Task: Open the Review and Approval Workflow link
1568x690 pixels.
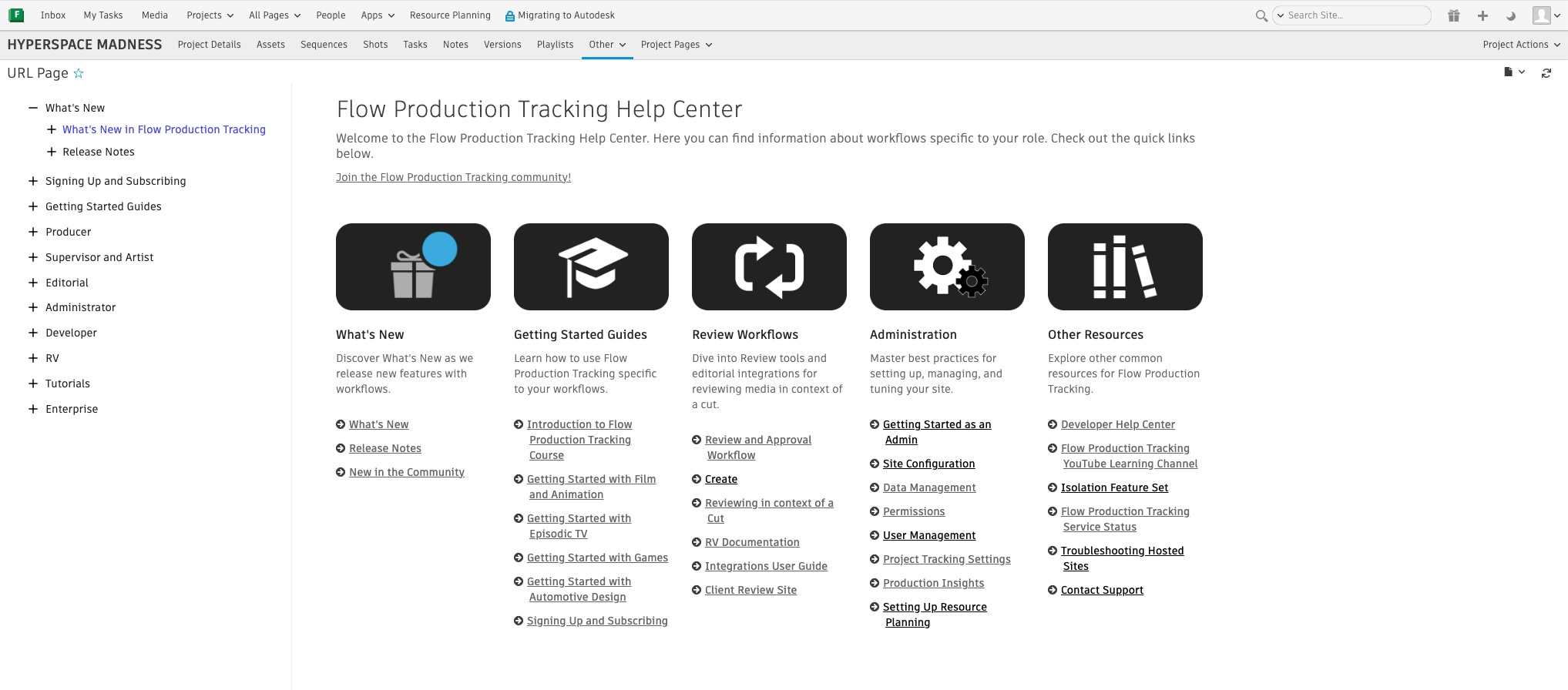Action: click(758, 447)
